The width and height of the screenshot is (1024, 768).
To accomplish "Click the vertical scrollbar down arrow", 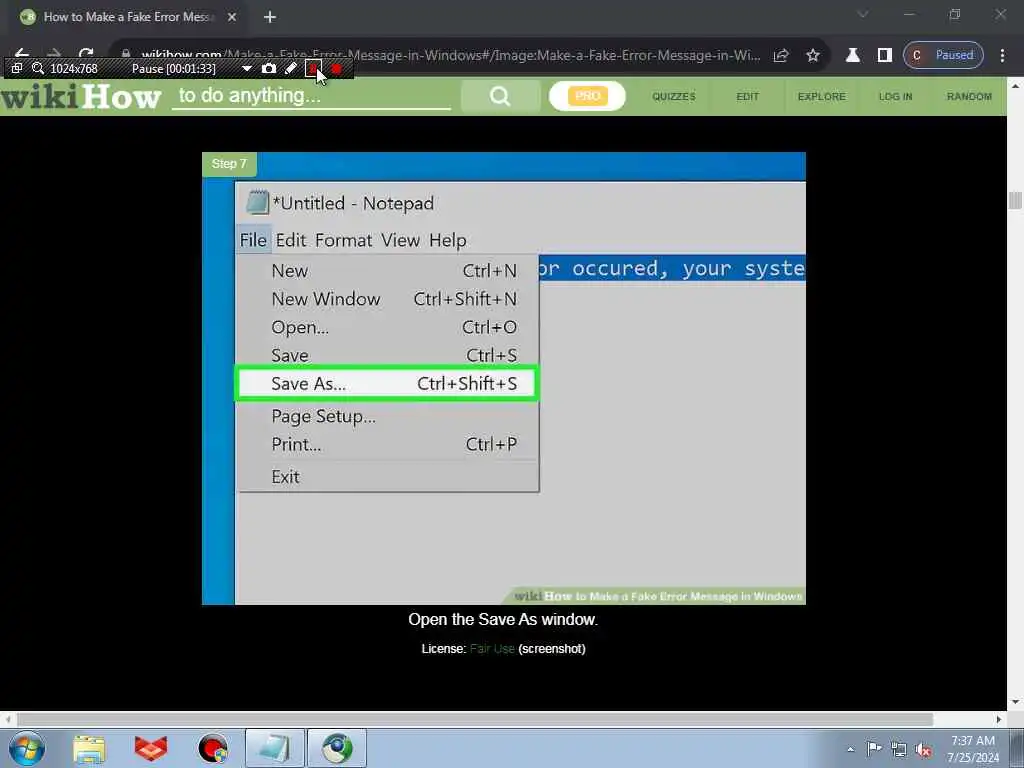I will (1015, 703).
